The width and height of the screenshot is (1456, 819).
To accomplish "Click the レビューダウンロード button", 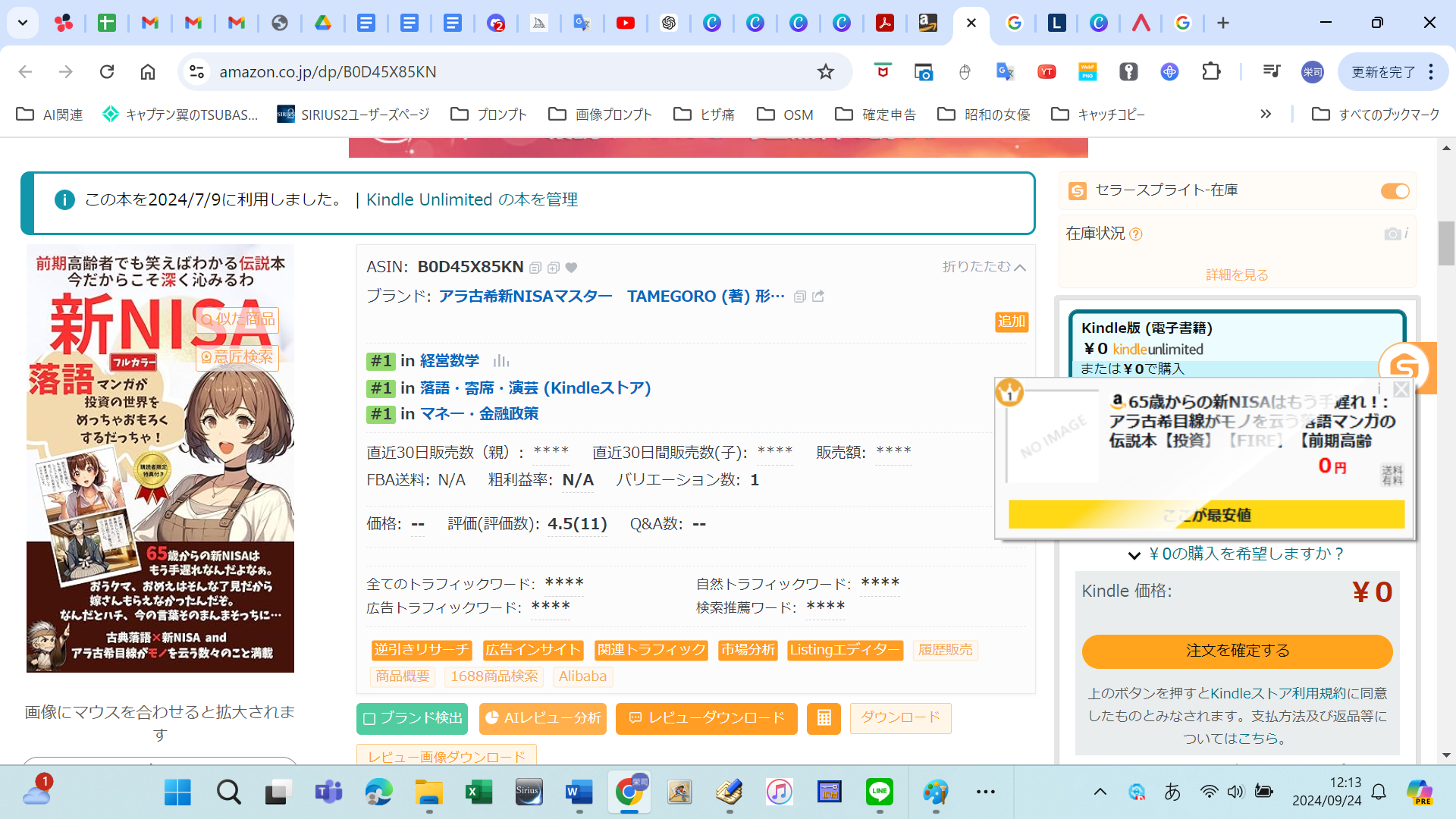I will [x=706, y=718].
